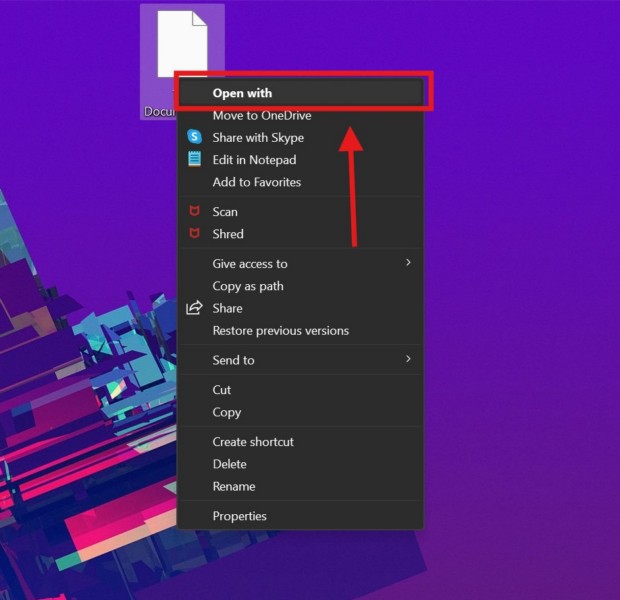Expand the Give access to submenu arrow

408,263
